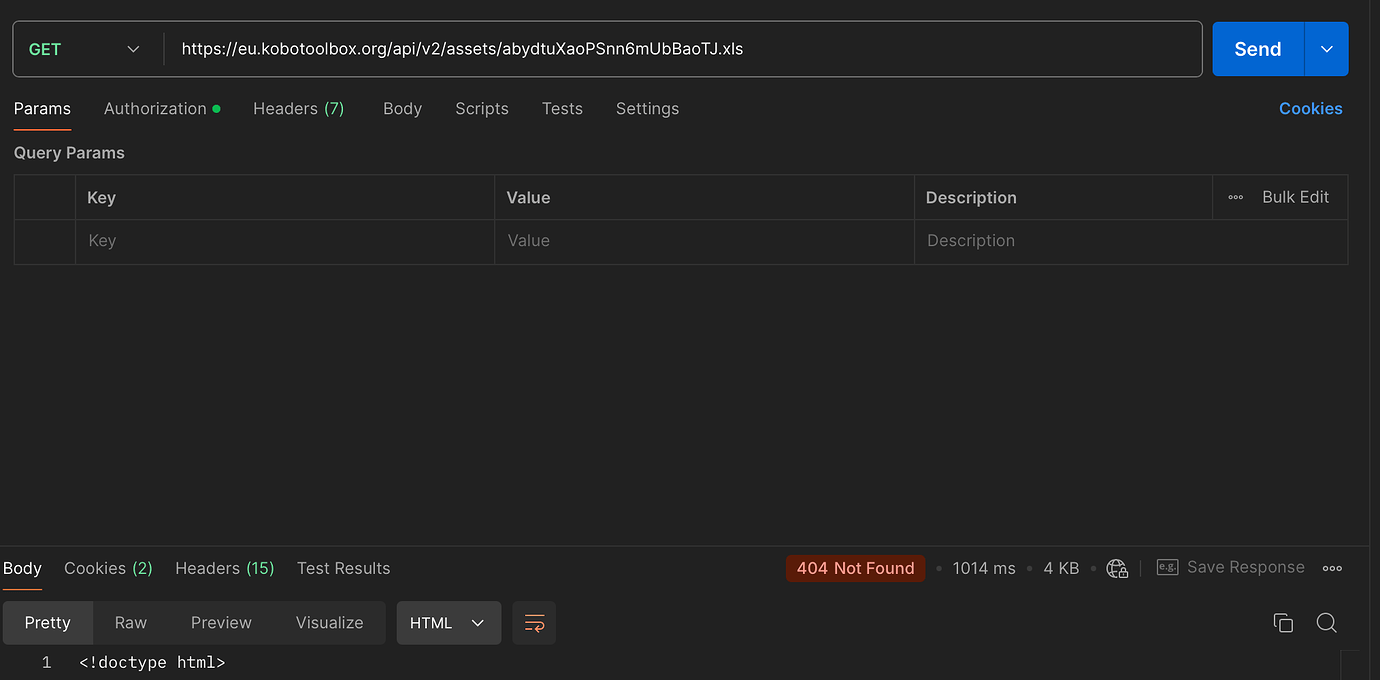Viewport: 1380px width, 680px height.
Task: Open more response actions with the ellipsis icon
Action: (x=1332, y=567)
